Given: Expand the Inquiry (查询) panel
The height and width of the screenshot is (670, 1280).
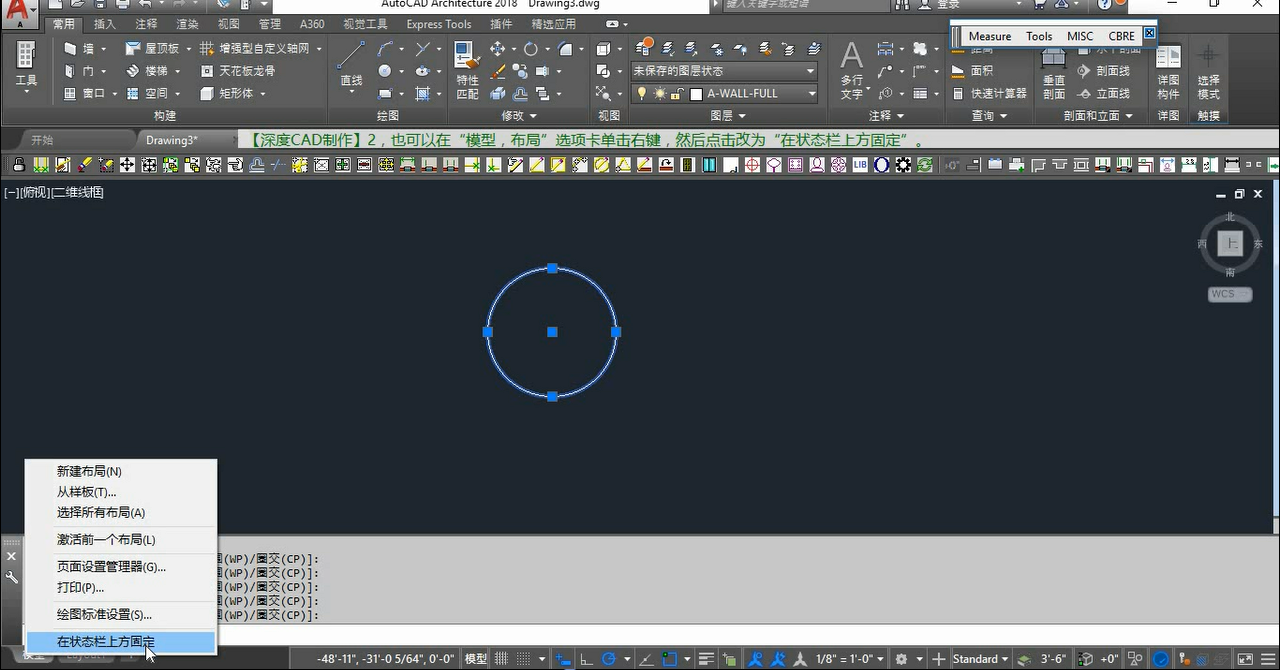Looking at the screenshot, I should pos(989,116).
